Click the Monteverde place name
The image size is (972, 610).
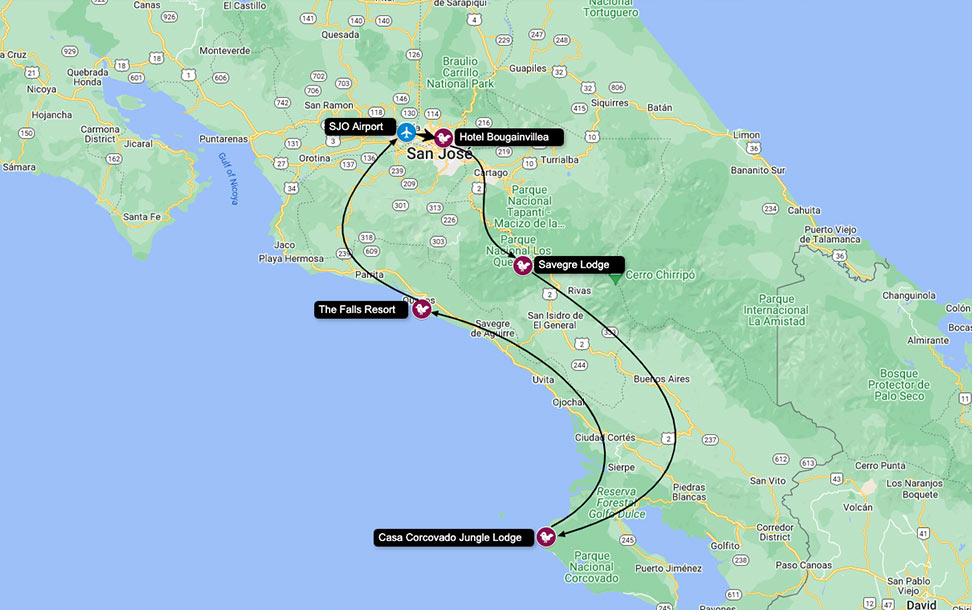(224, 51)
